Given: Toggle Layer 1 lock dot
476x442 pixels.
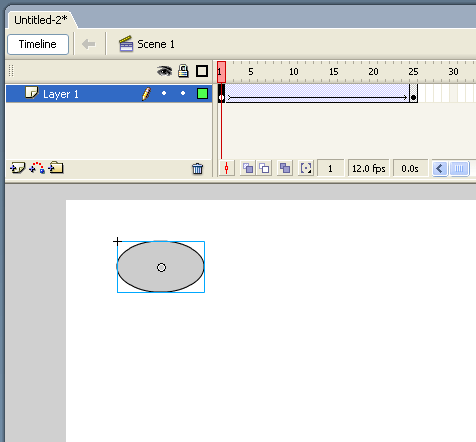Looking at the screenshot, I should [183, 93].
